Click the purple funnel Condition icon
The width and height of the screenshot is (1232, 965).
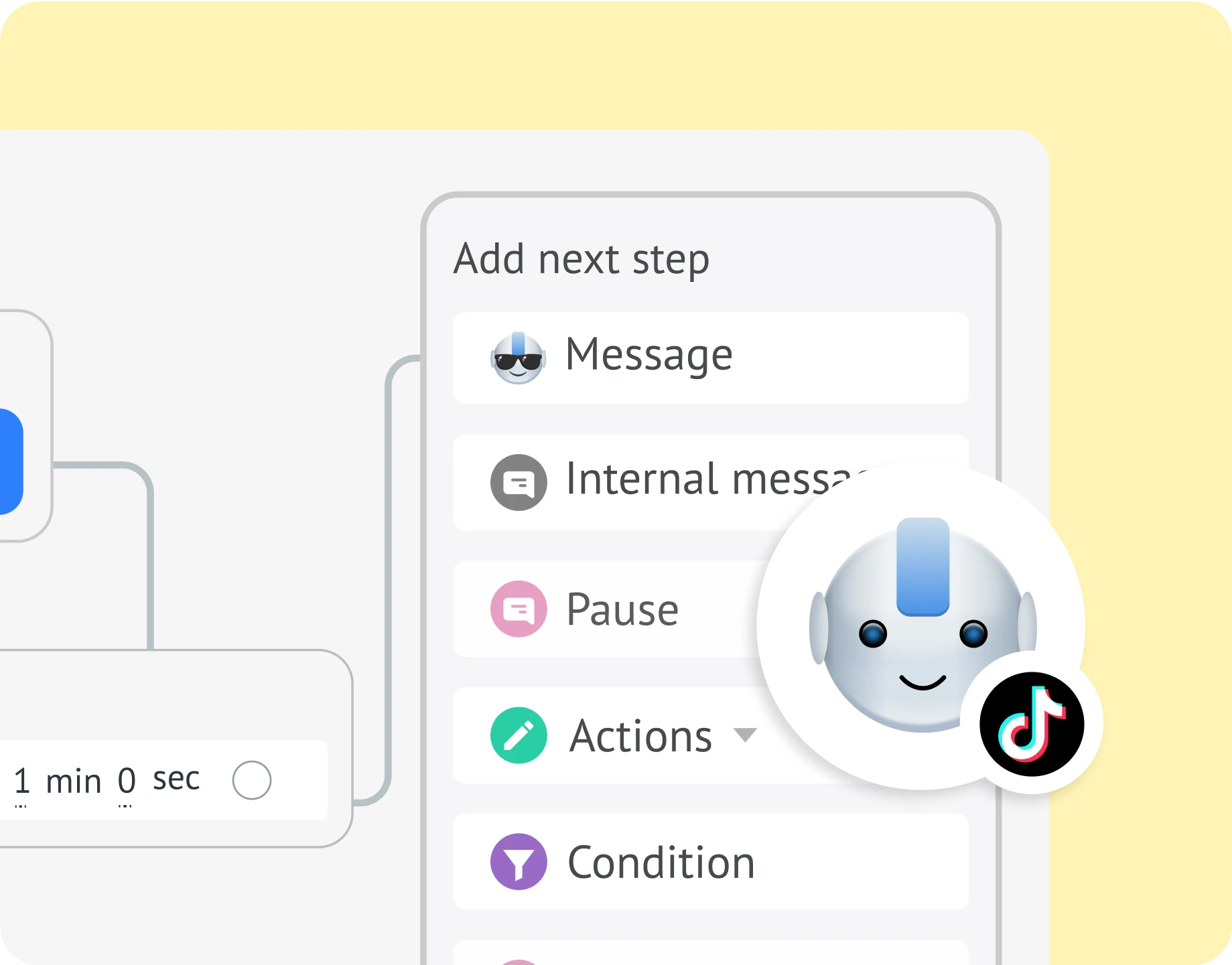coord(519,862)
